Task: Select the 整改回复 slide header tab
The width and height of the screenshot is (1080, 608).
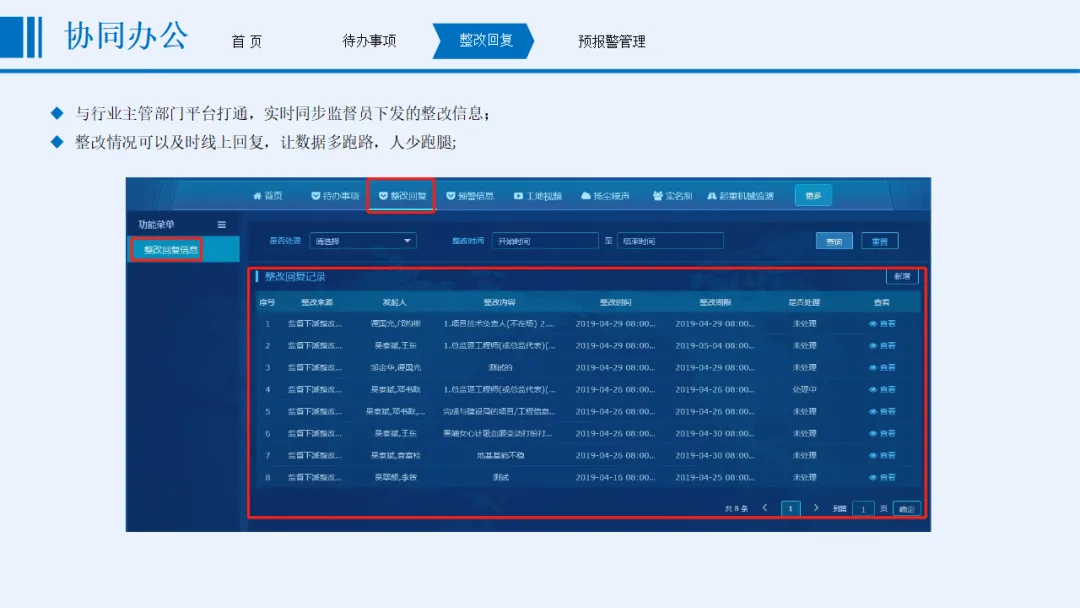Action: [x=484, y=41]
